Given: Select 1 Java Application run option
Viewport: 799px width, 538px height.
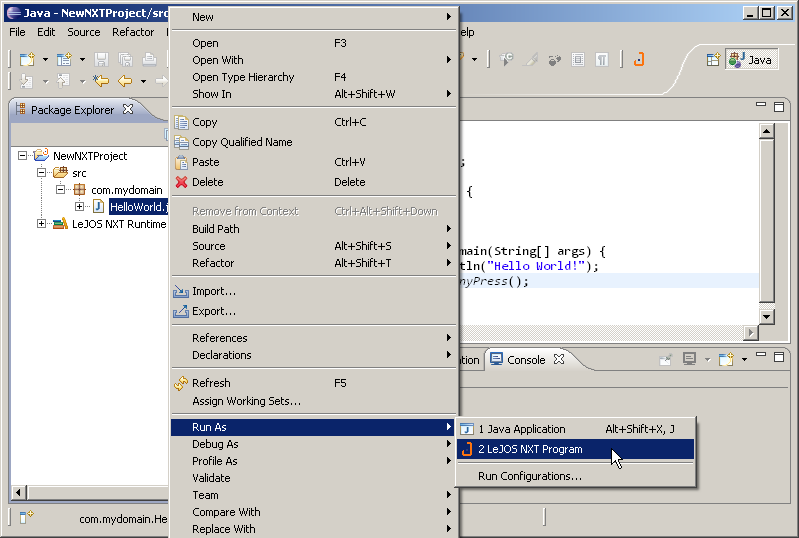Looking at the screenshot, I should 575,429.
